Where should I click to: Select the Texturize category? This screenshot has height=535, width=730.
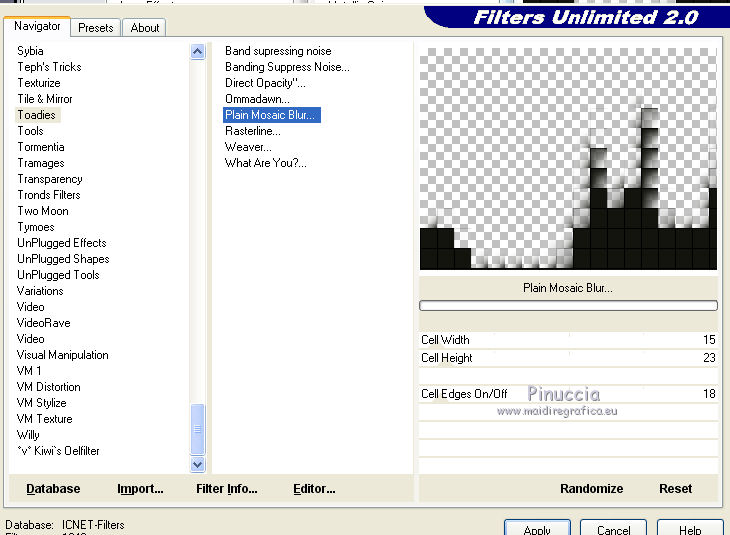coord(39,83)
